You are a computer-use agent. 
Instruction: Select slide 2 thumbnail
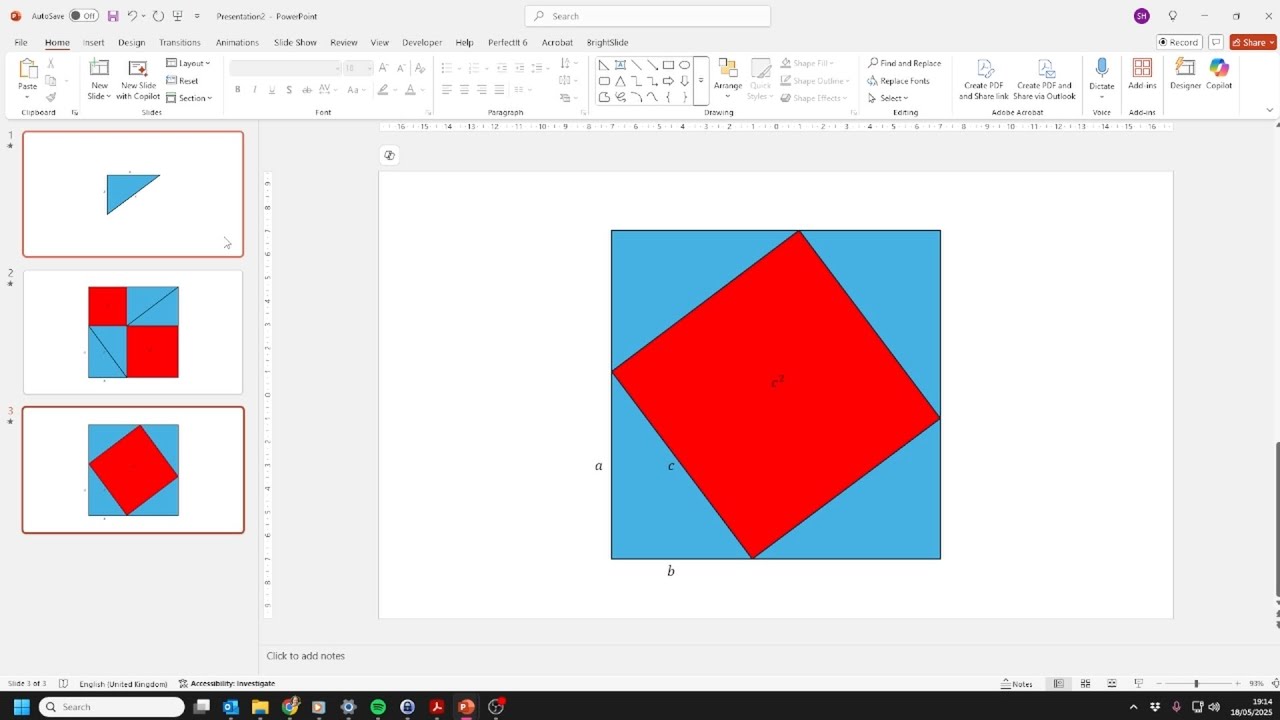(x=133, y=332)
